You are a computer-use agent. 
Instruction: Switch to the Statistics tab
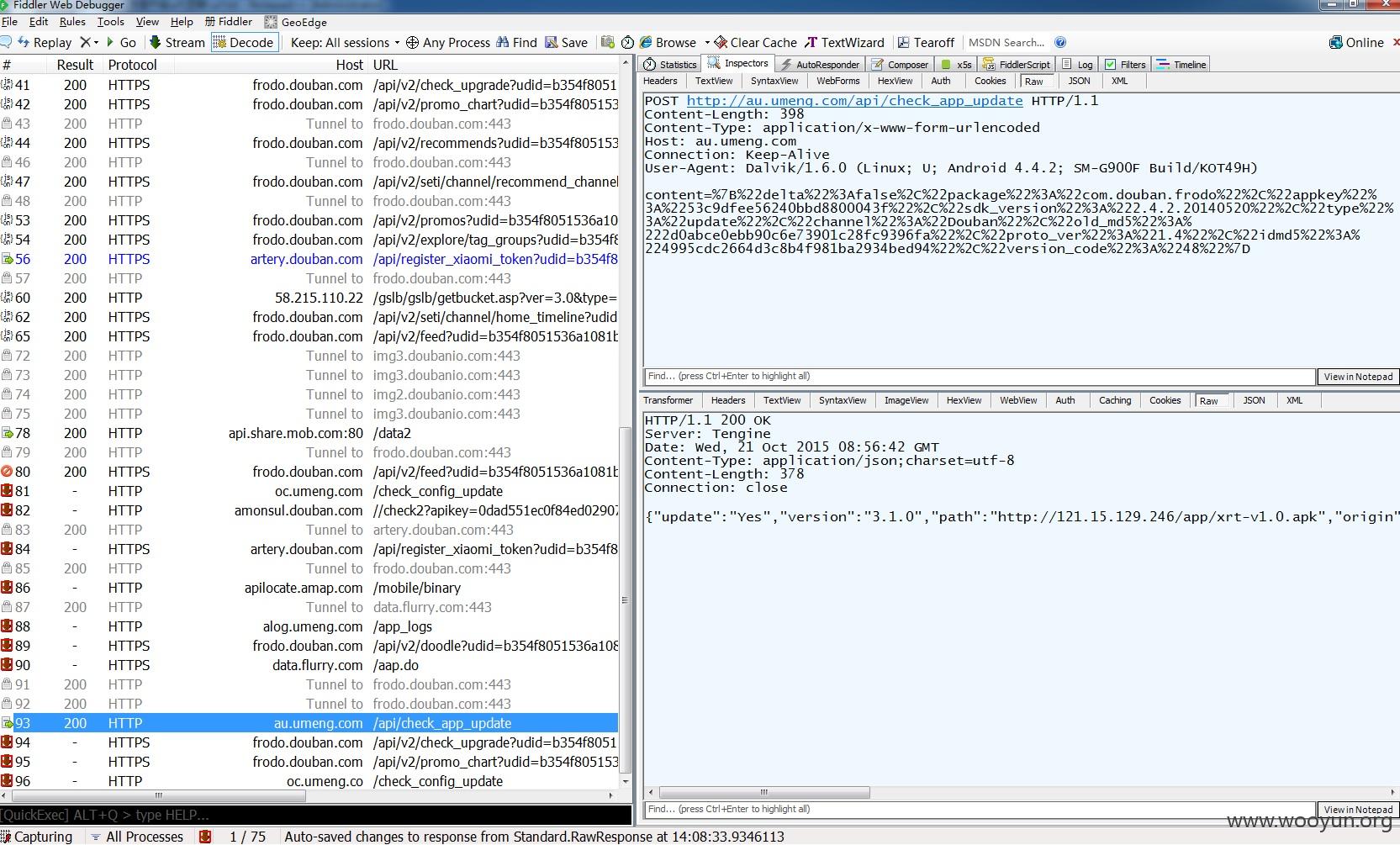tap(670, 64)
